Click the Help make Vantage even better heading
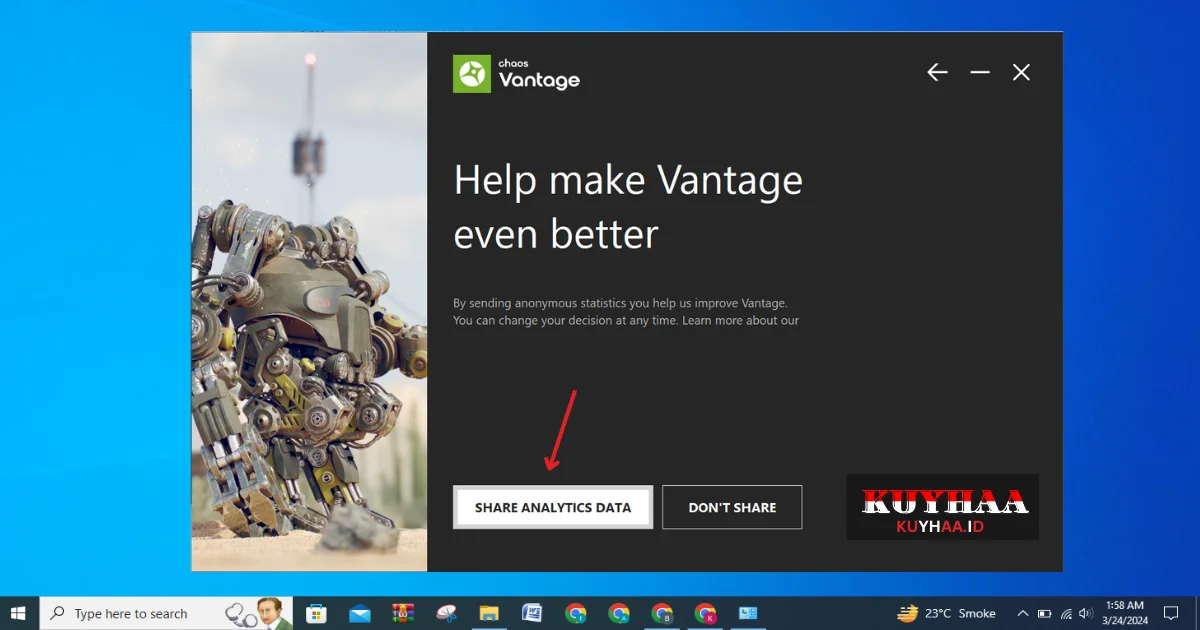The image size is (1200, 630). point(628,207)
